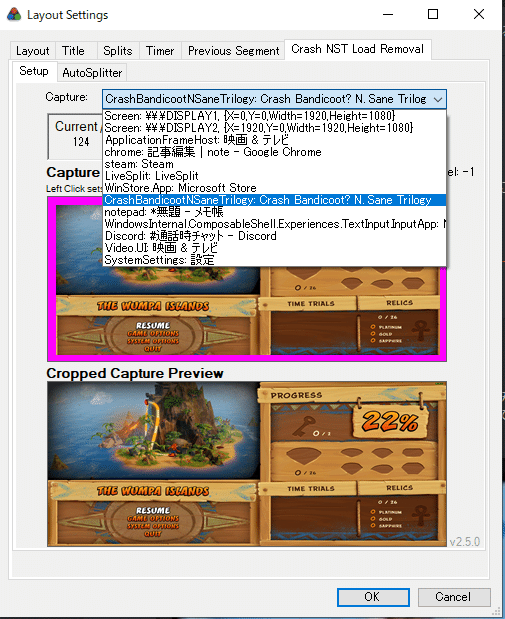Switch to the Timer tab

pos(160,51)
